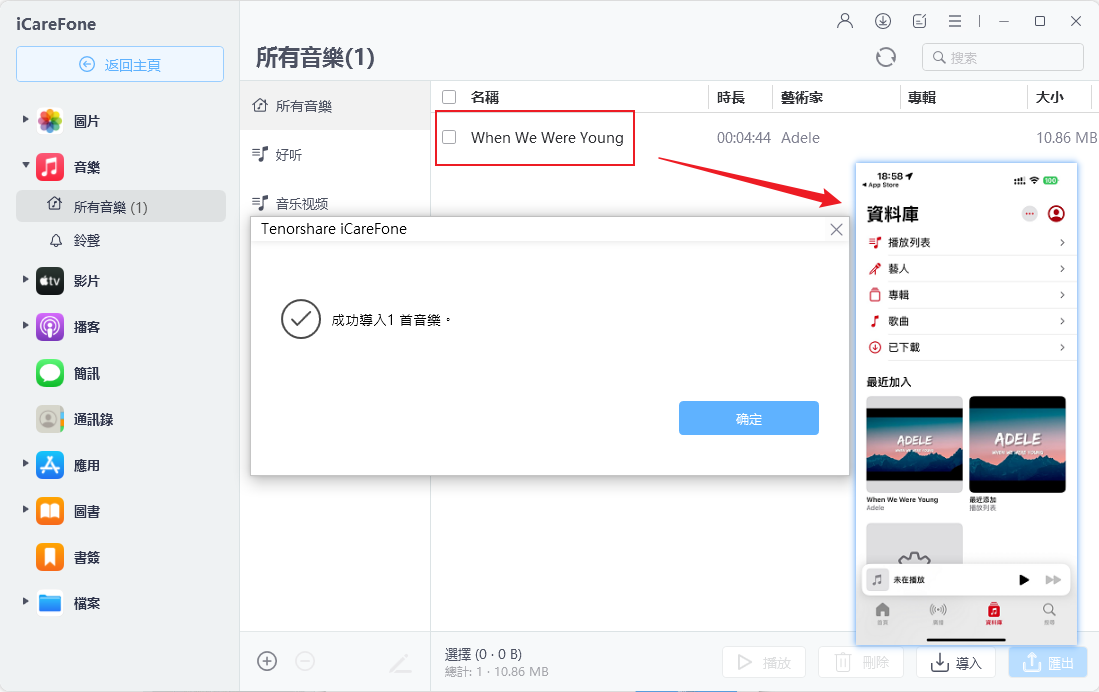Sort by 名稱 column header
Screen dimensions: 1099x692
coord(485,97)
